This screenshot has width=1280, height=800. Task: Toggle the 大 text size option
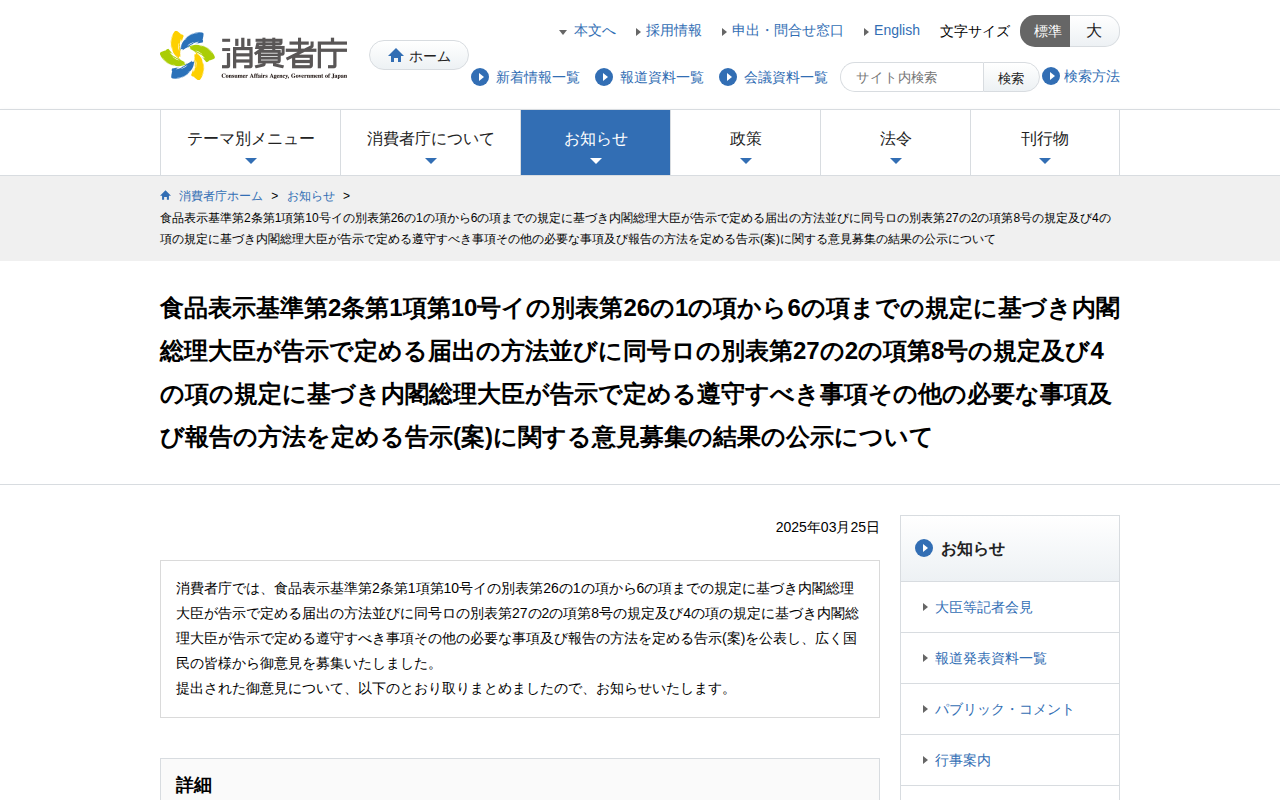click(1094, 31)
